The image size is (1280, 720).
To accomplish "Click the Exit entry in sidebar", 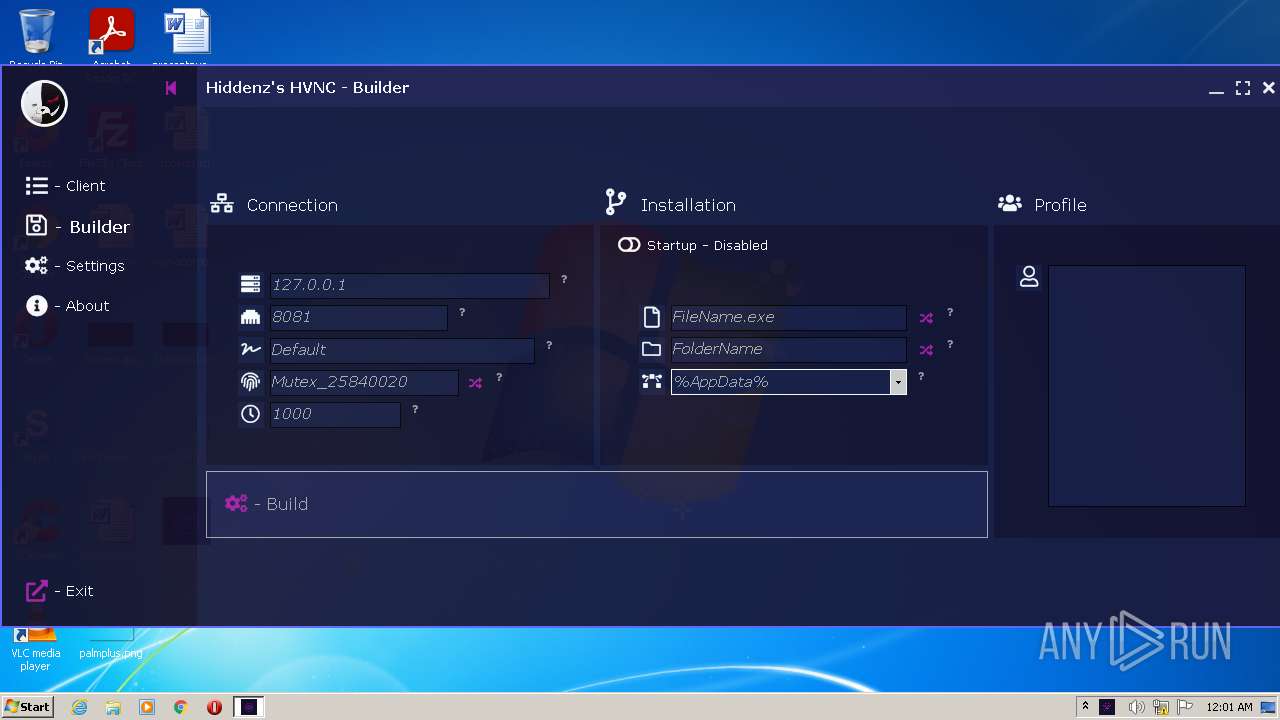I will (x=59, y=591).
